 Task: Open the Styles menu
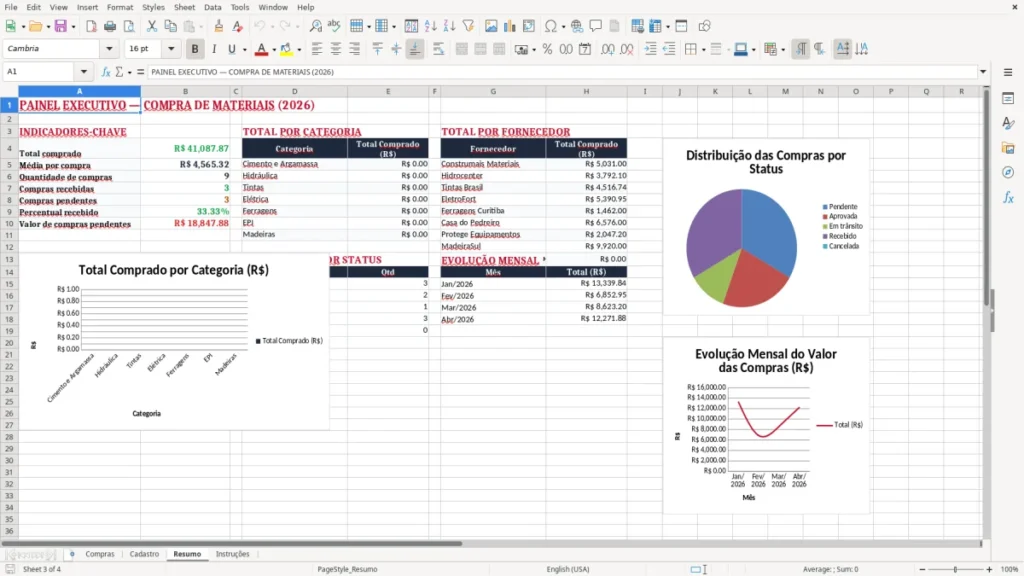coord(153,7)
